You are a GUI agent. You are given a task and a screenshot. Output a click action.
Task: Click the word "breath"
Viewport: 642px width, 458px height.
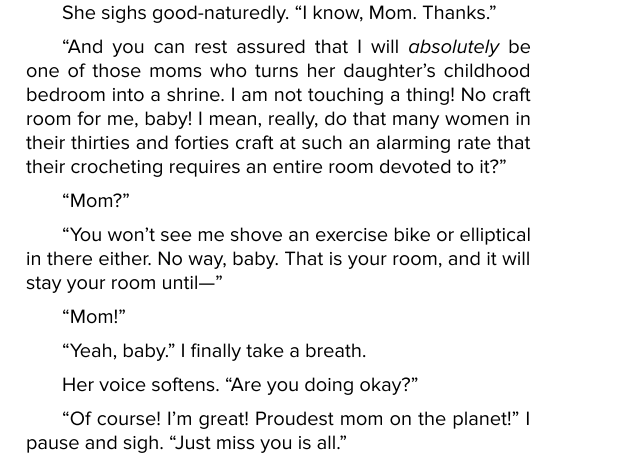pos(335,351)
